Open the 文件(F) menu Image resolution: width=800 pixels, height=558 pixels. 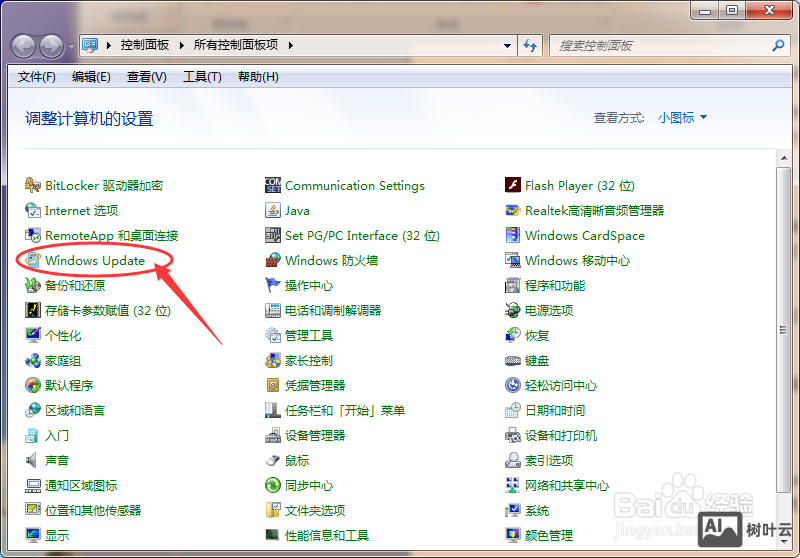click(x=37, y=77)
